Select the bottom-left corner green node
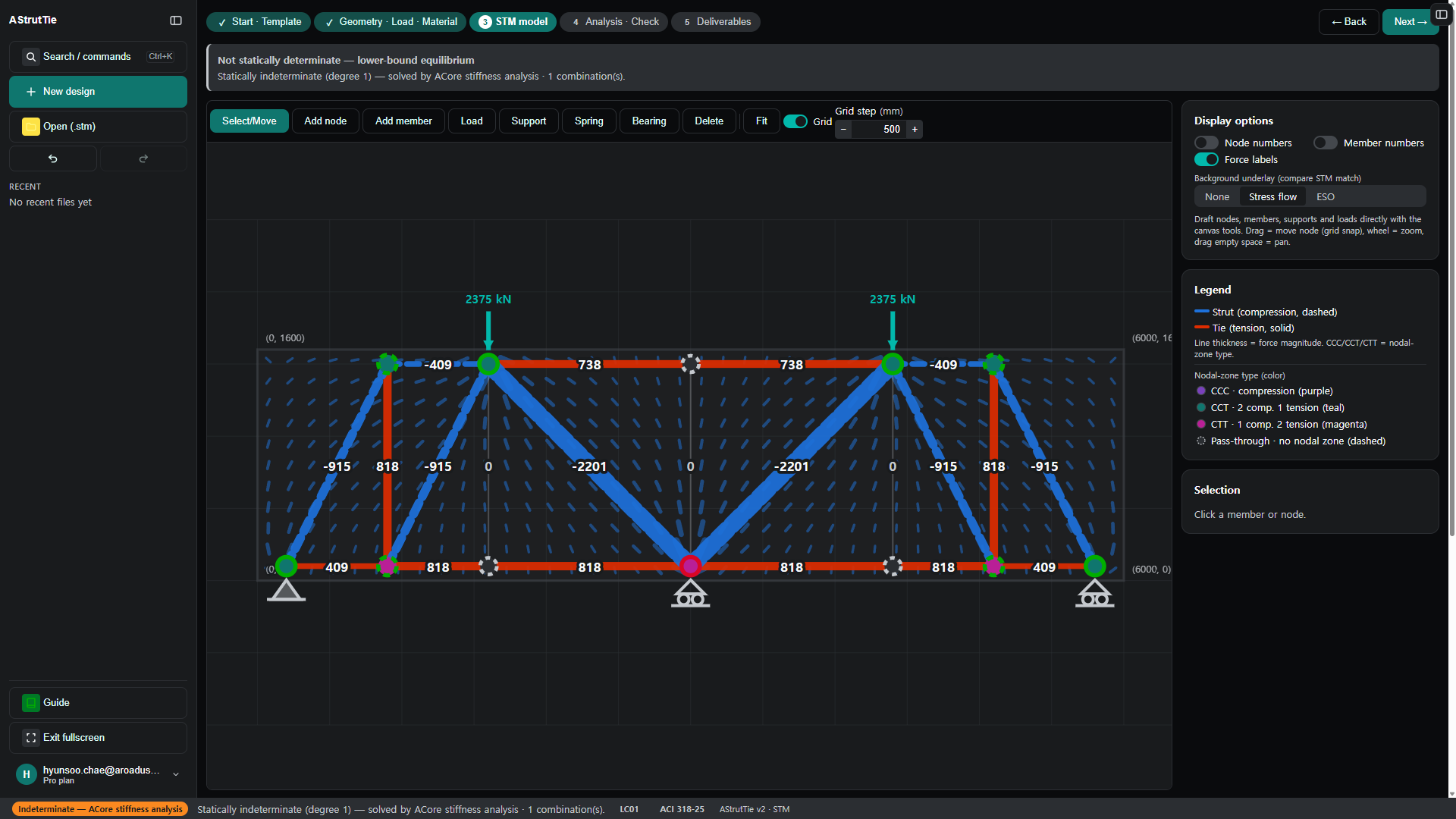 (286, 566)
